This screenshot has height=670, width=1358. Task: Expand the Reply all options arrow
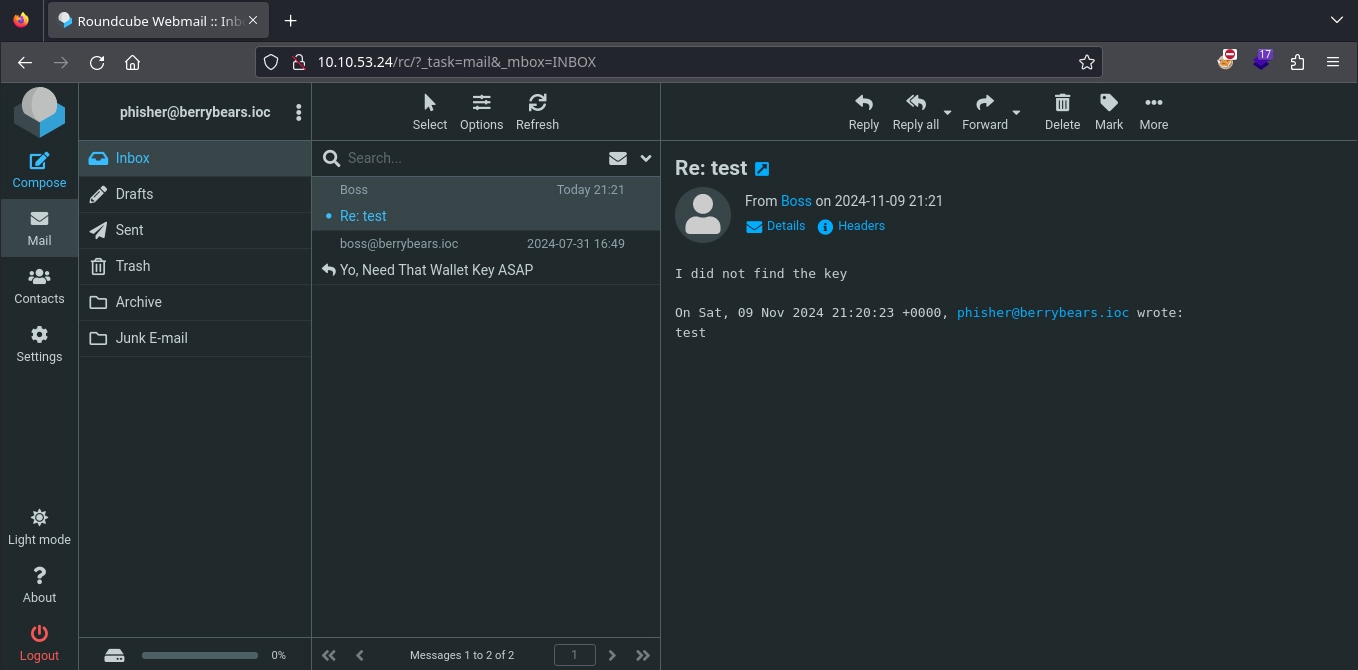[948, 112]
